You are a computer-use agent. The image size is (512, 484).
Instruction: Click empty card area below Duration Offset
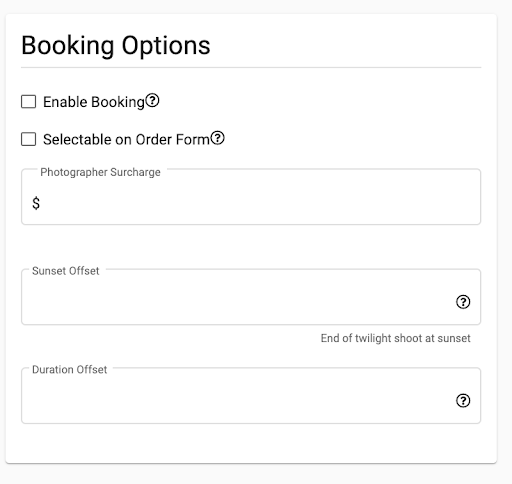pyautogui.click(x=251, y=443)
